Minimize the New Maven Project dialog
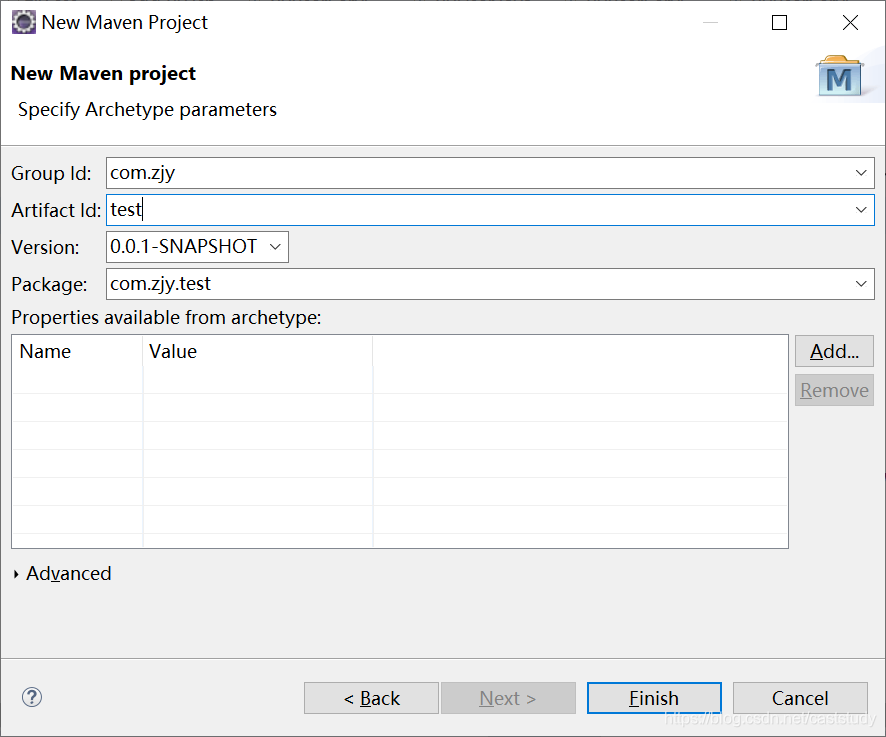886x737 pixels. [x=710, y=23]
